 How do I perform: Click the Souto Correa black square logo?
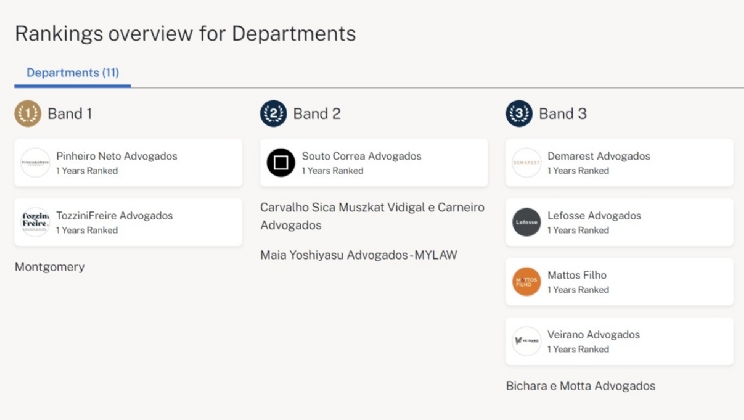[x=281, y=163]
